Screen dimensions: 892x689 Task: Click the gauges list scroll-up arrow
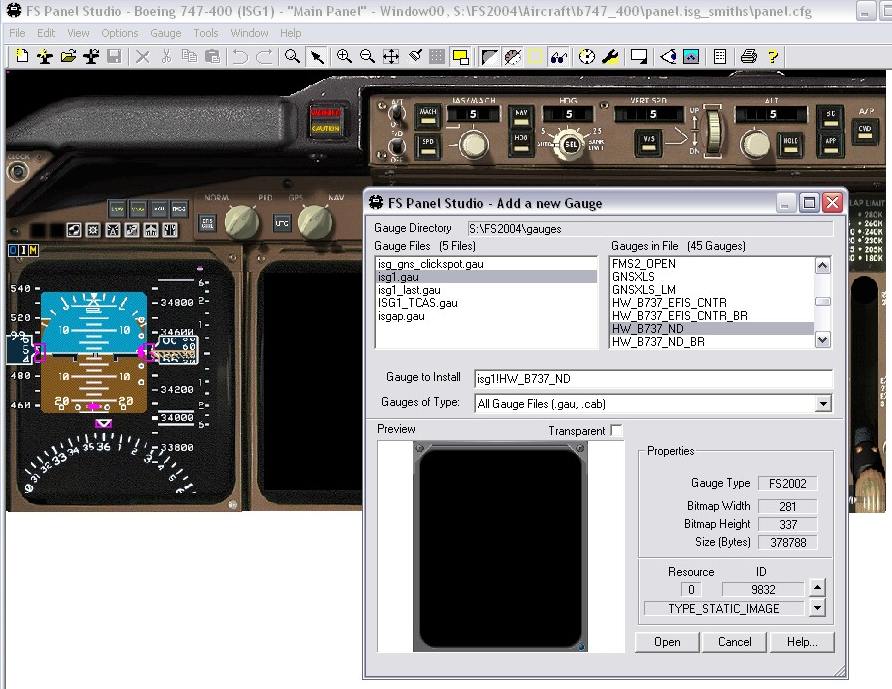pyautogui.click(x=822, y=265)
